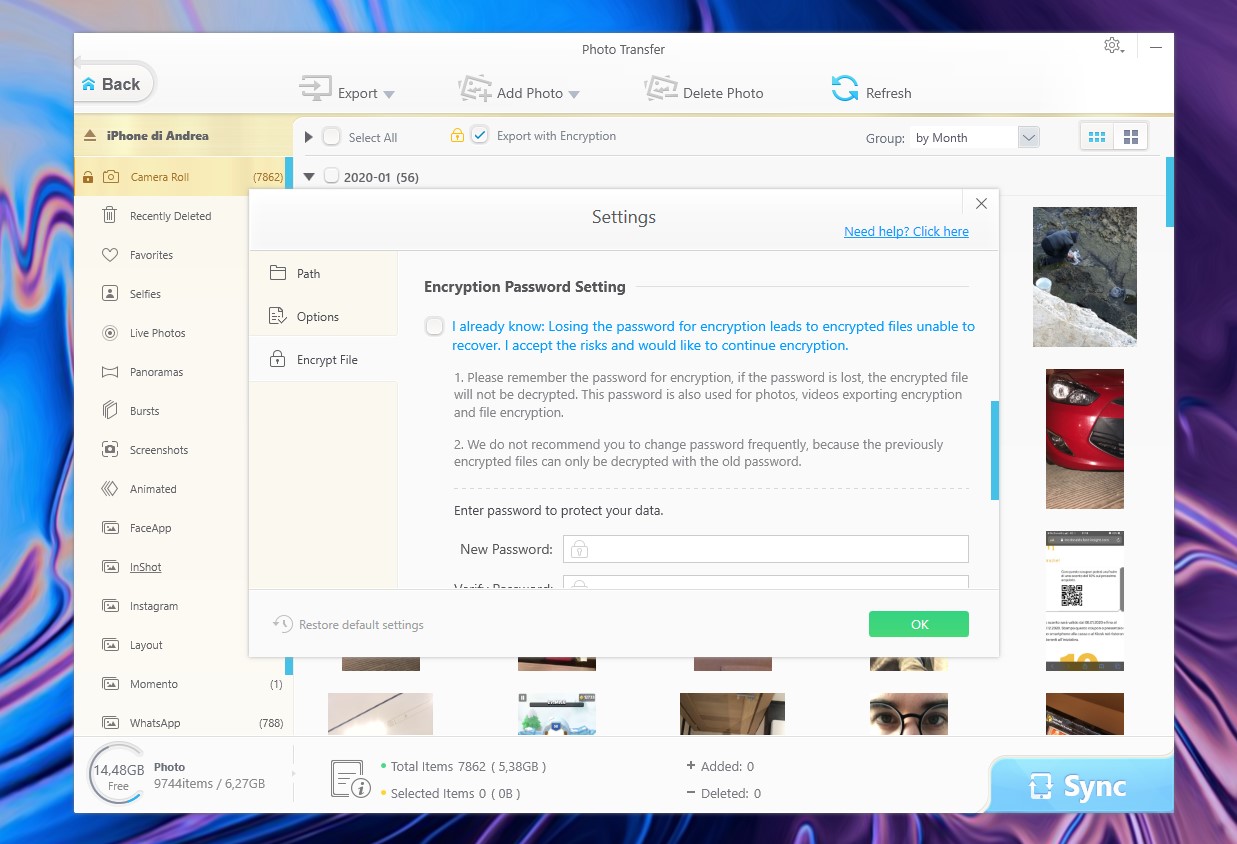Click the photo list blue scrollbar thumb
The image size is (1237, 844).
click(1170, 192)
